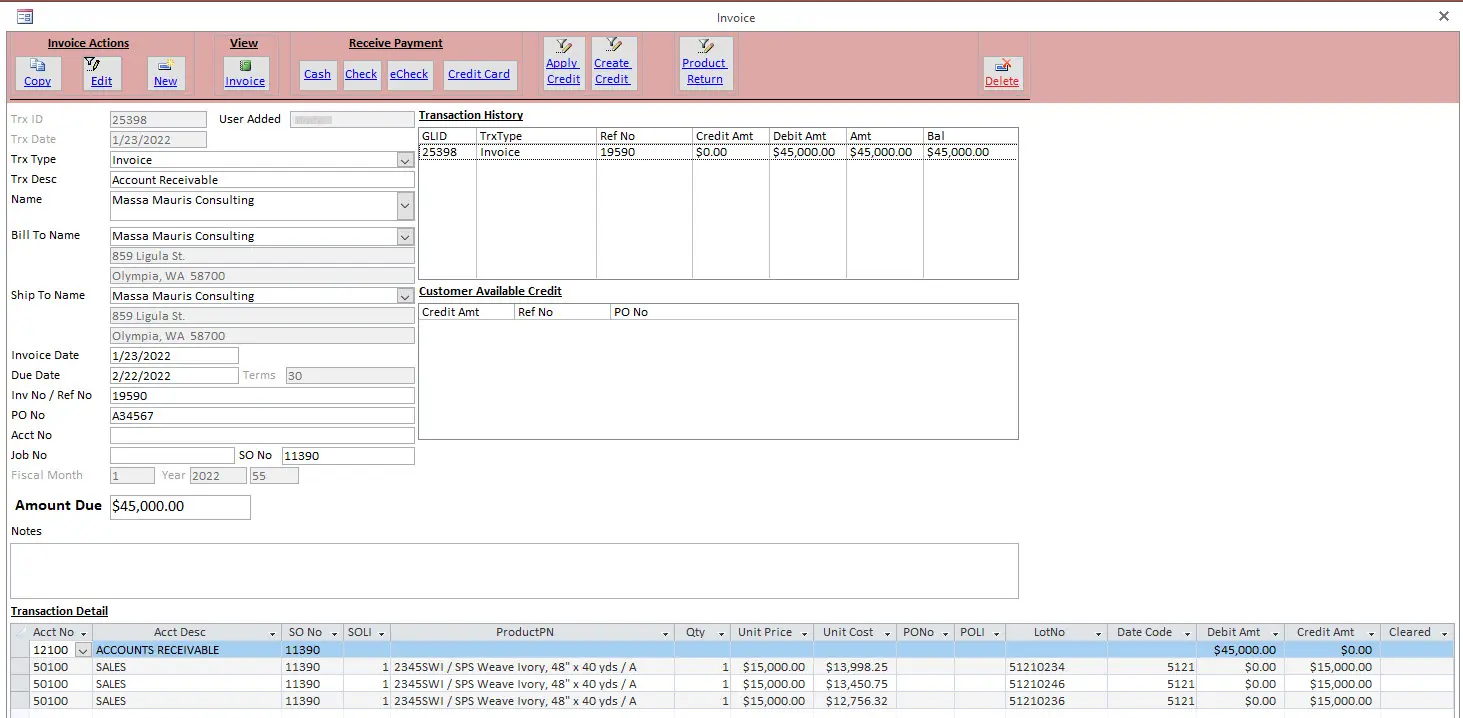
Task: Click the Create Credit icon button
Action: pos(612,63)
